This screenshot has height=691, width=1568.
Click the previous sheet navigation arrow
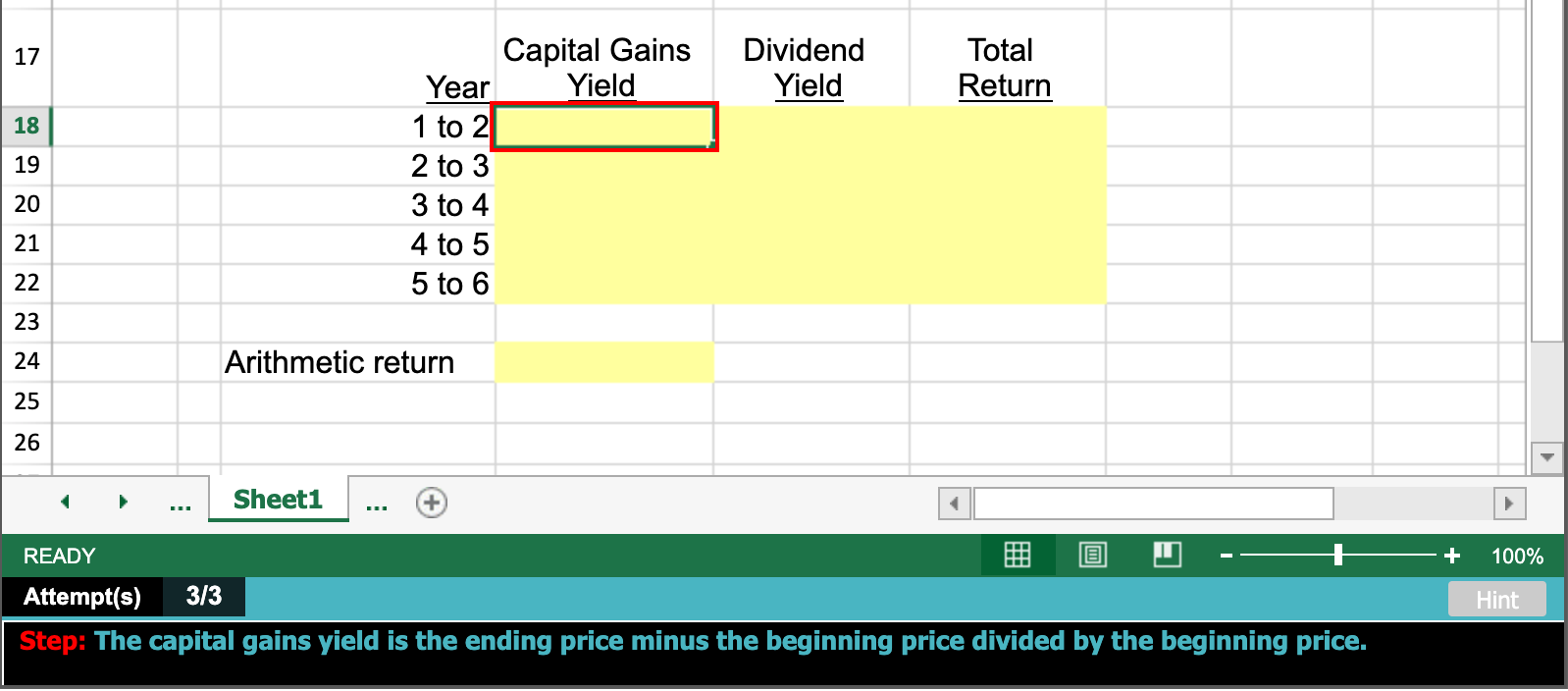pyautogui.click(x=65, y=502)
